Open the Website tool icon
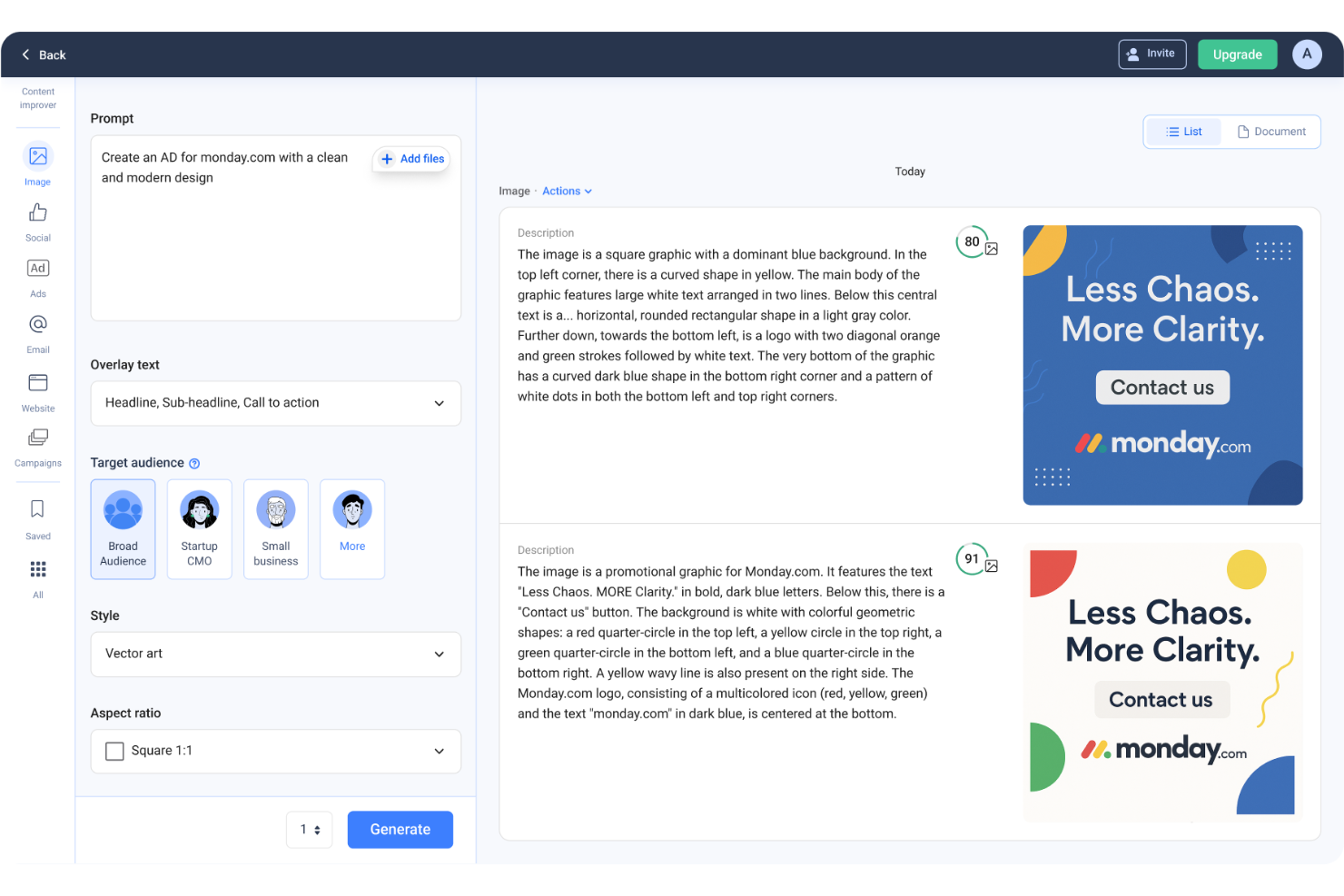The width and height of the screenshot is (1344, 896). 38,382
